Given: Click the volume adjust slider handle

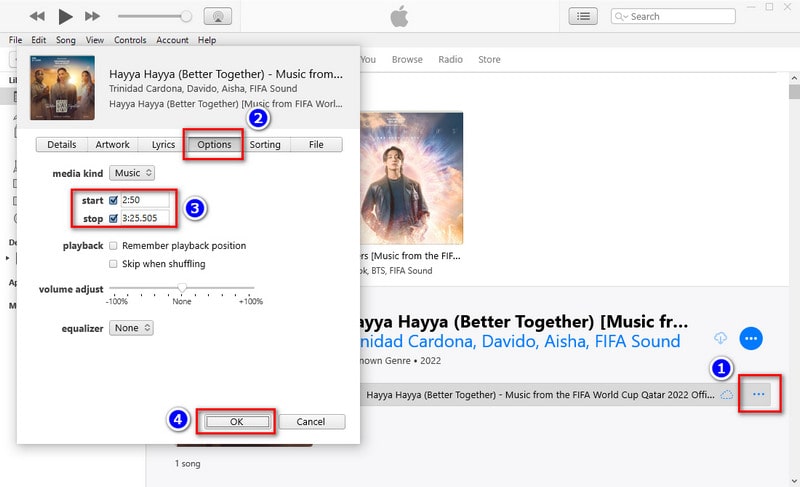Looking at the screenshot, I should click(x=182, y=288).
